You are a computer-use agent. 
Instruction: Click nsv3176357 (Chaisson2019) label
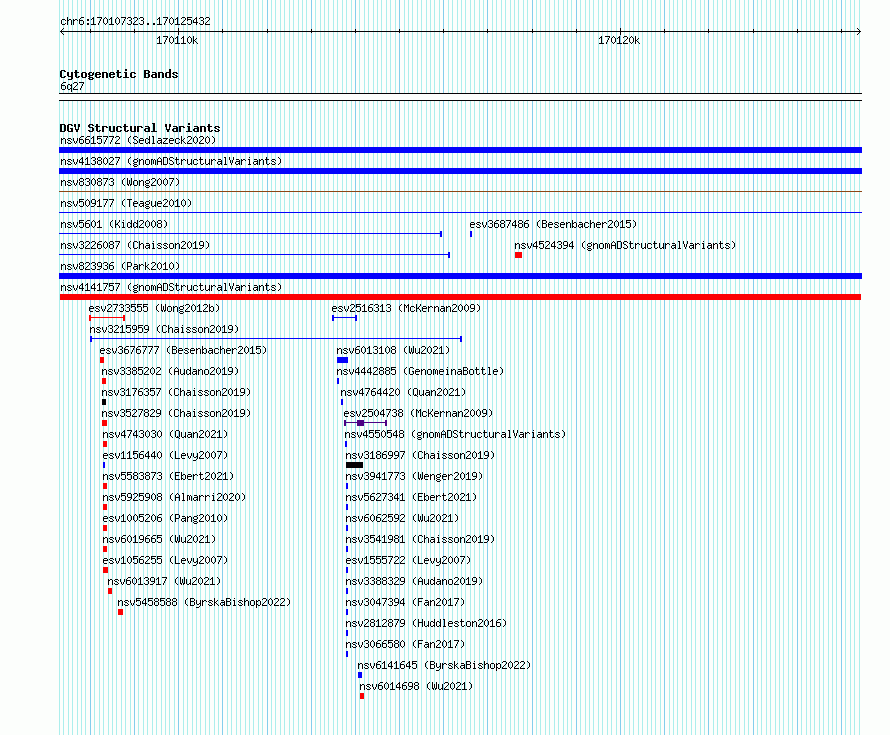pos(176,392)
